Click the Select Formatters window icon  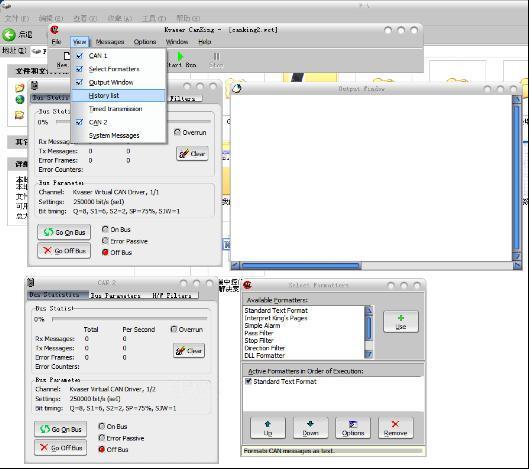[x=247, y=285]
